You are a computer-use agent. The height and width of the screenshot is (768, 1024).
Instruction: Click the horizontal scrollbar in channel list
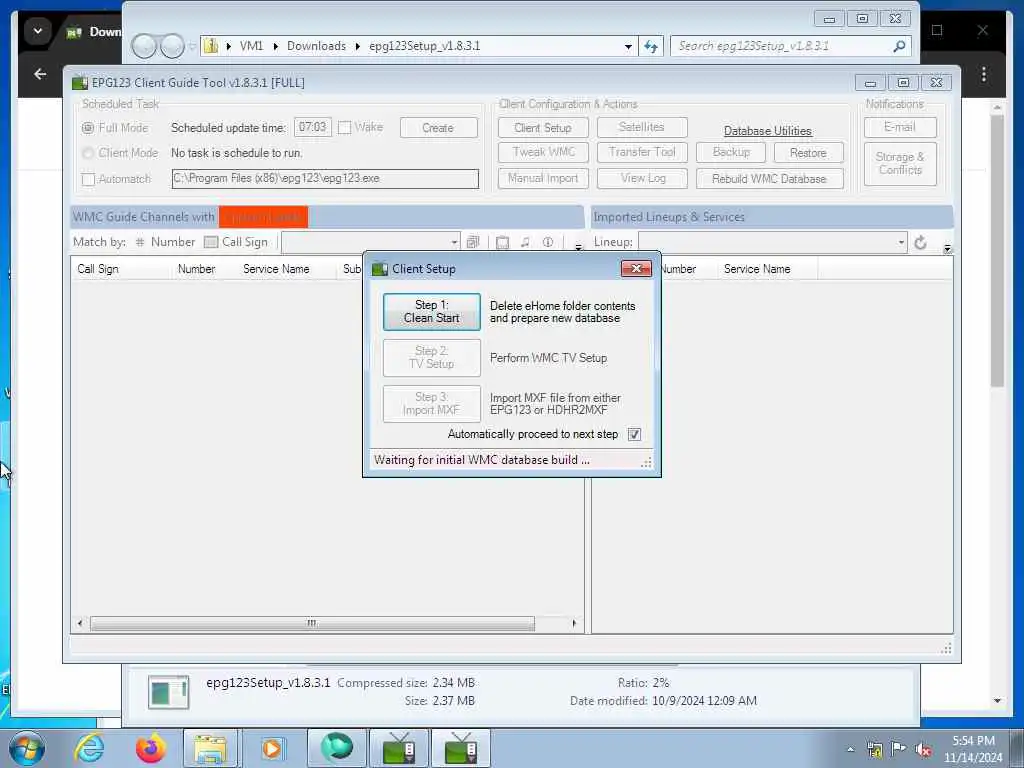pos(312,624)
